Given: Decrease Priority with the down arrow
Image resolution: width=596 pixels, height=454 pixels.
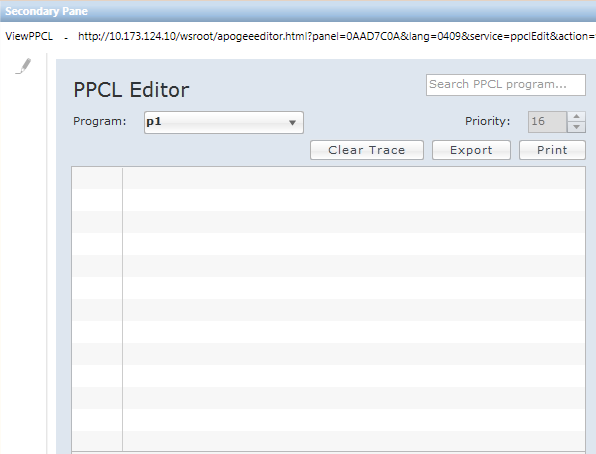Looking at the screenshot, I should point(576,127).
